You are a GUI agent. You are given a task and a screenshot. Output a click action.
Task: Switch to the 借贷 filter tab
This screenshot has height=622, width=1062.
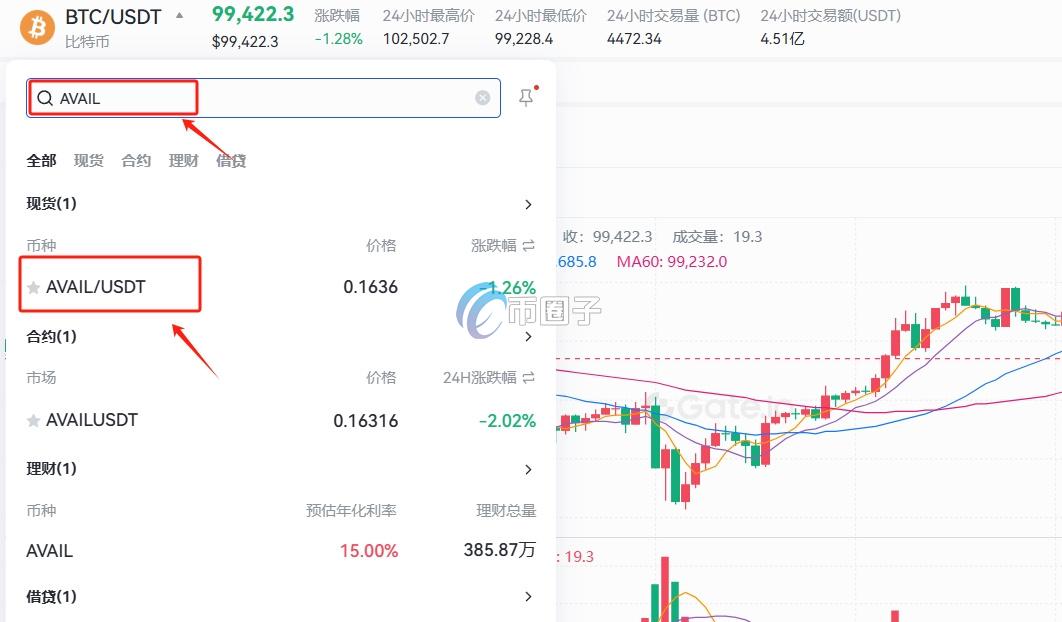tap(230, 160)
